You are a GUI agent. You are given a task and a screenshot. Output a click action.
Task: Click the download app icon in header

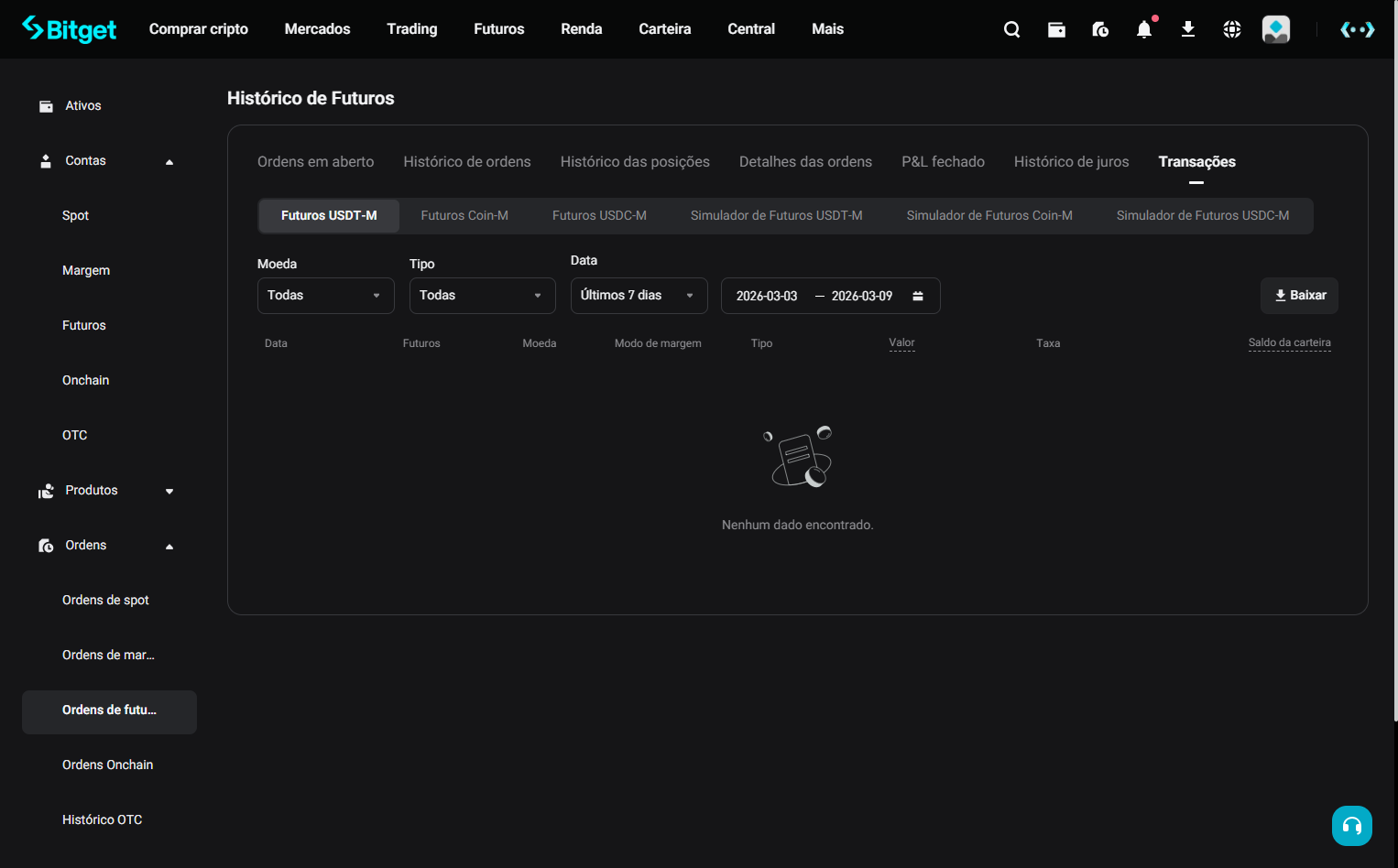point(1188,29)
